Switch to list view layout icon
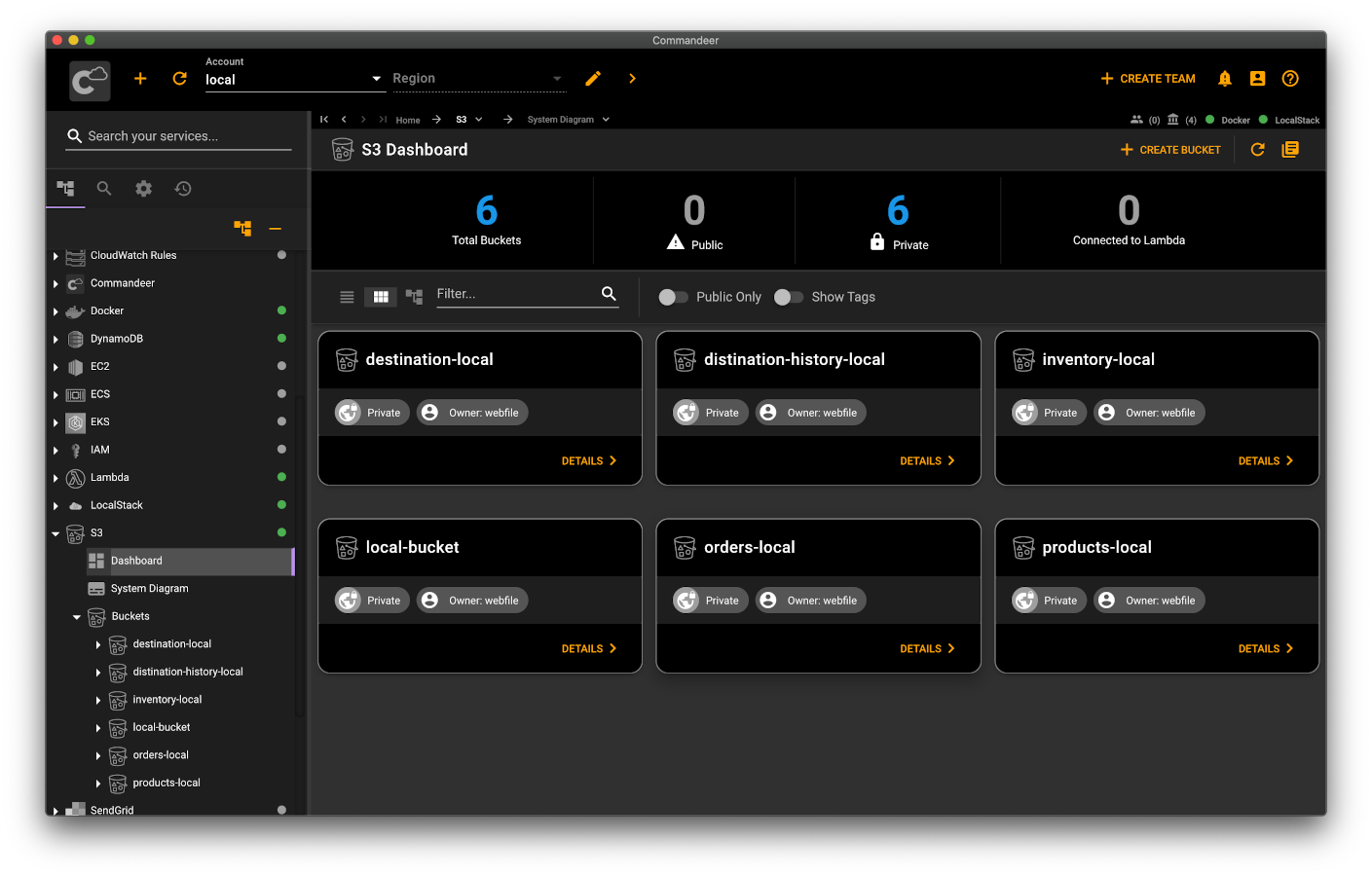Image resolution: width=1372 pixels, height=876 pixels. click(x=347, y=297)
